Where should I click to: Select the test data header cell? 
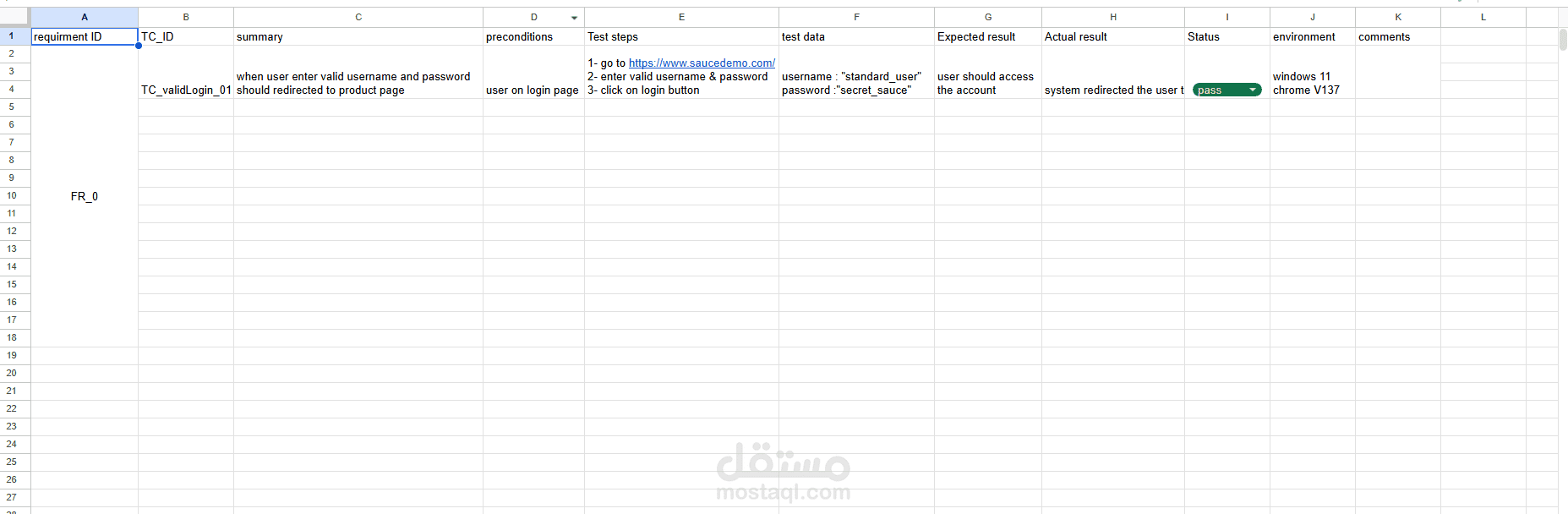tap(856, 36)
